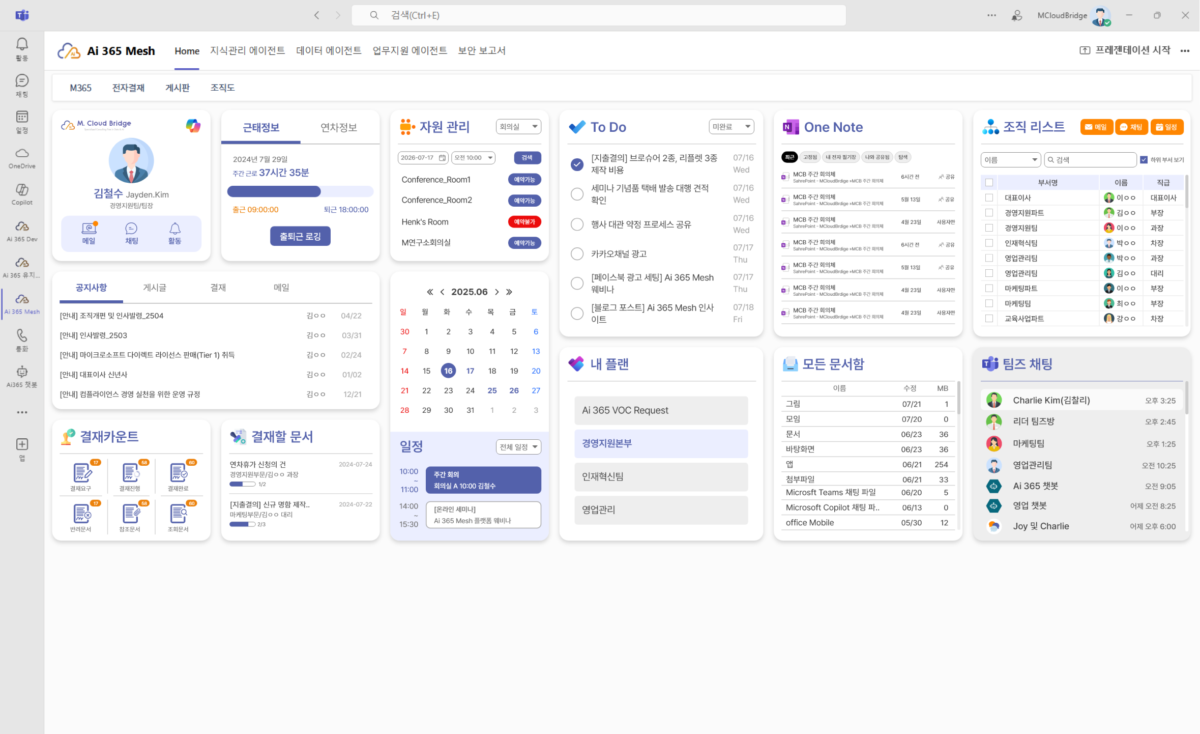Click progress bar of 연차휴가 신청의 건
The image size is (1200, 734).
pyautogui.click(x=242, y=484)
